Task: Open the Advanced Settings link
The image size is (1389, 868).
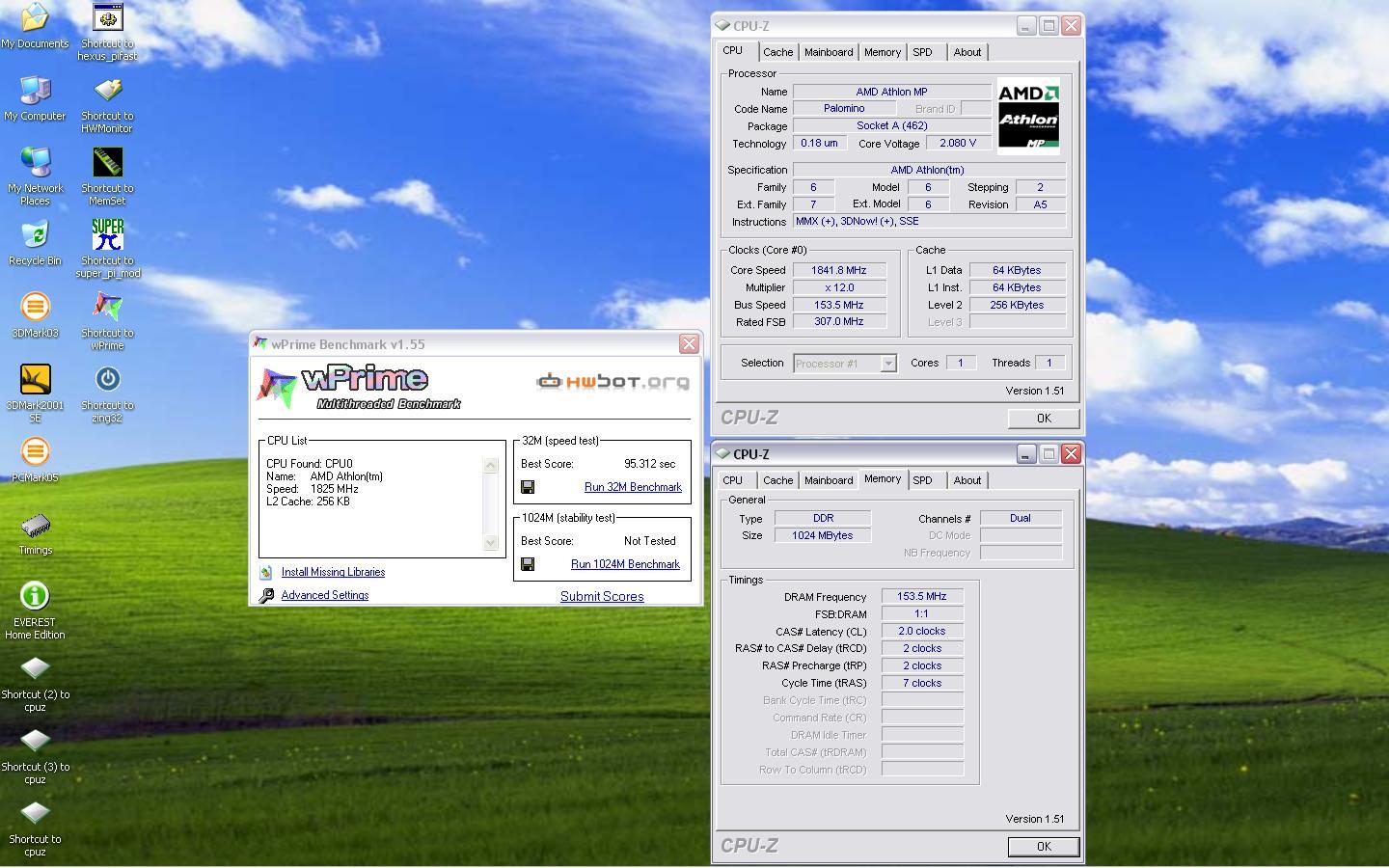Action: [x=325, y=595]
